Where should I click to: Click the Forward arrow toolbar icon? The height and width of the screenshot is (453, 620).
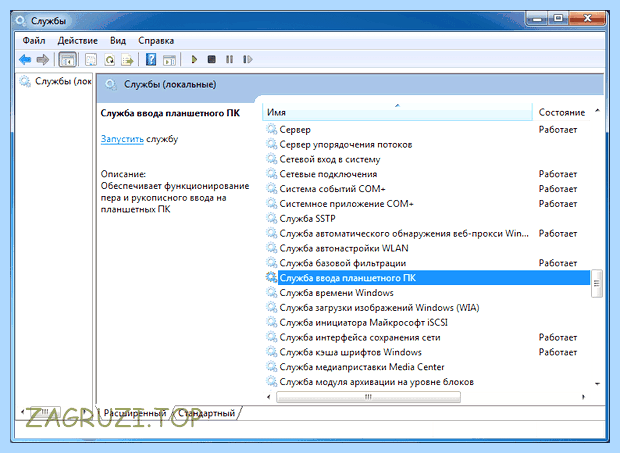click(x=42, y=60)
